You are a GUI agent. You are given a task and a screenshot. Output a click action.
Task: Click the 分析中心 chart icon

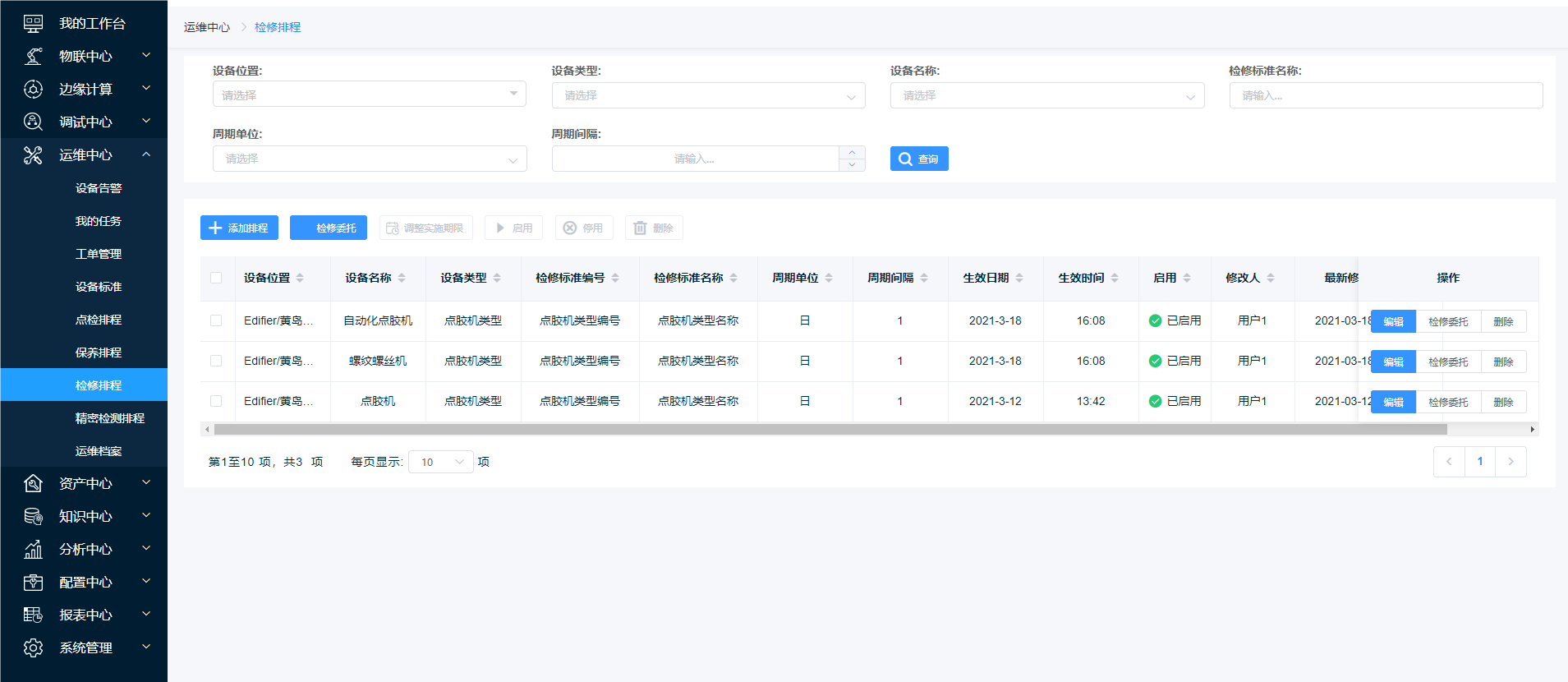33,550
